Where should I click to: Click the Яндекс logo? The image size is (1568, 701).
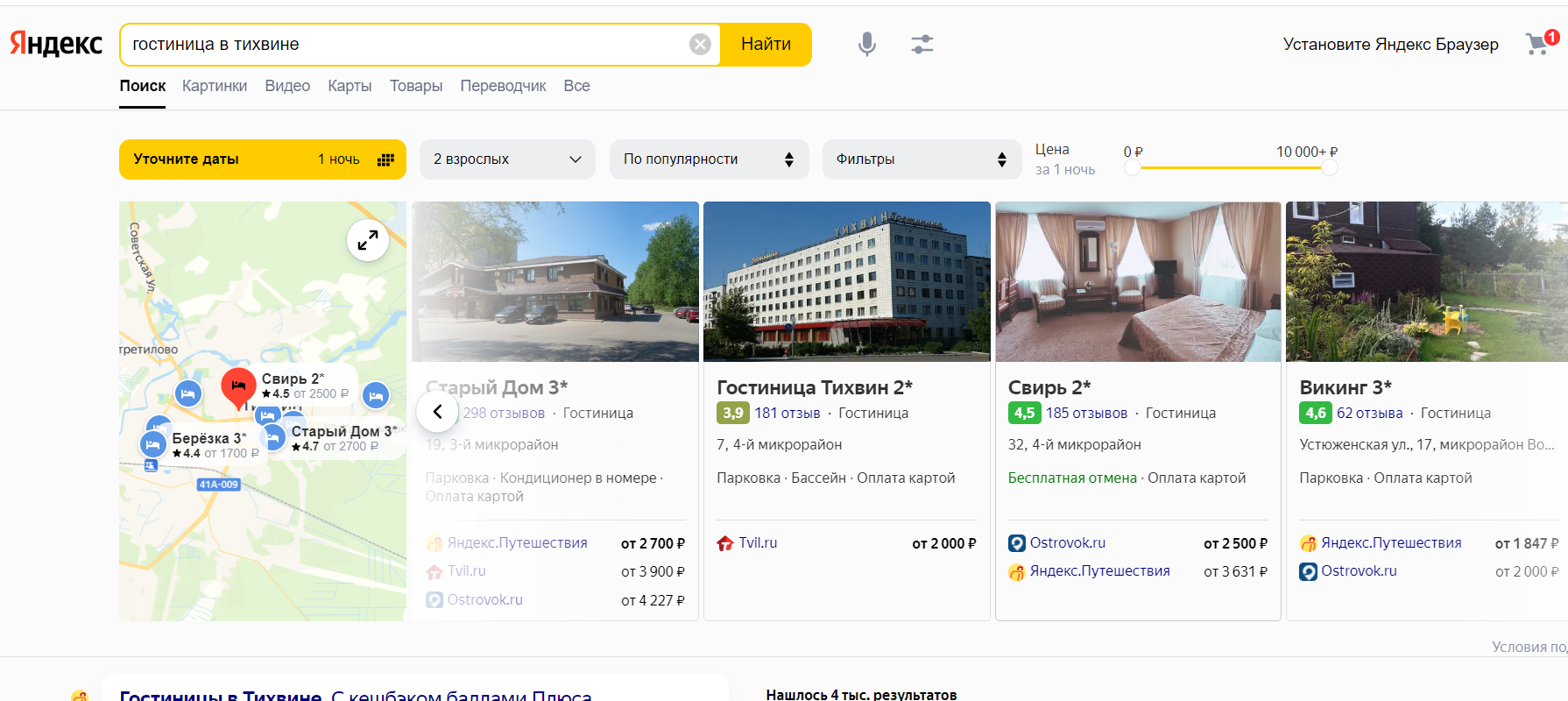coord(56,44)
